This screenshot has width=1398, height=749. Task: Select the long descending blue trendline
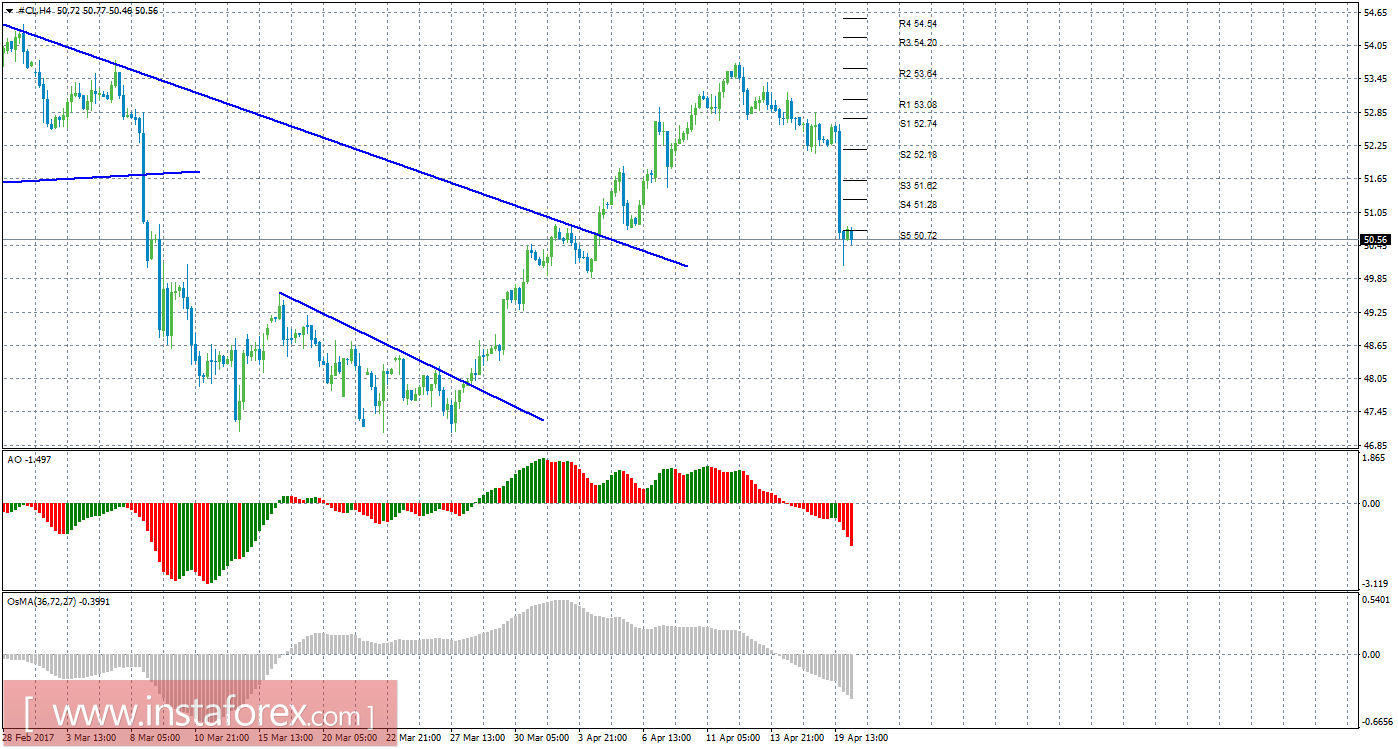tap(345, 145)
